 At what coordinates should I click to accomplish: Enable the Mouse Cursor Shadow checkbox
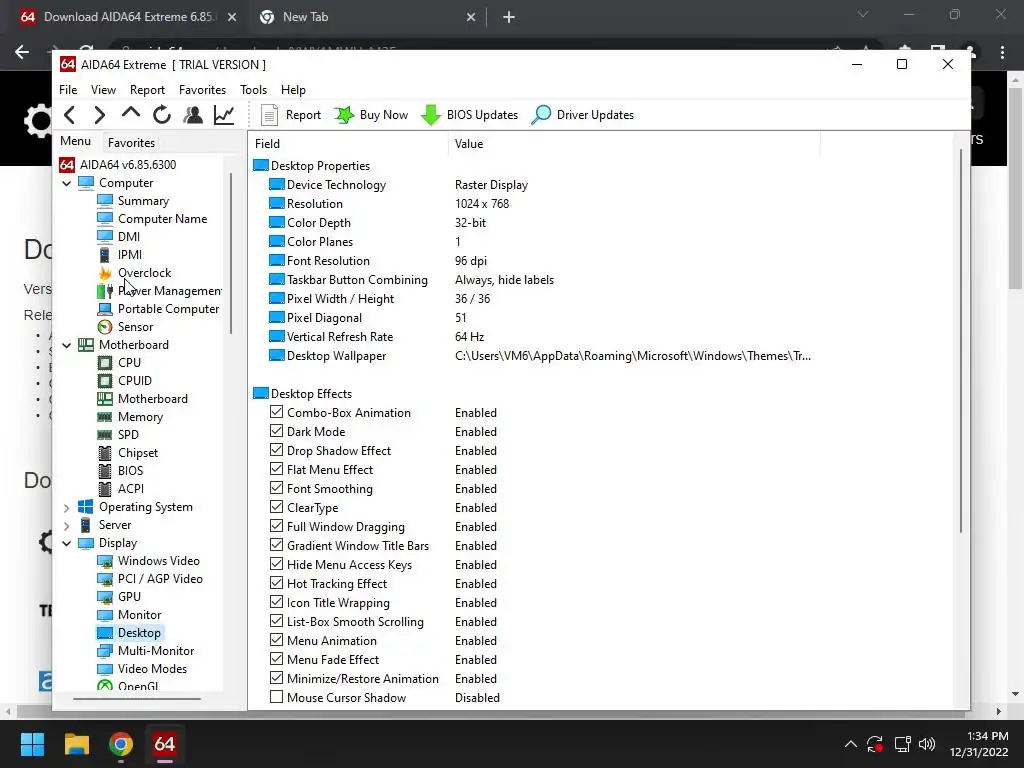click(276, 697)
